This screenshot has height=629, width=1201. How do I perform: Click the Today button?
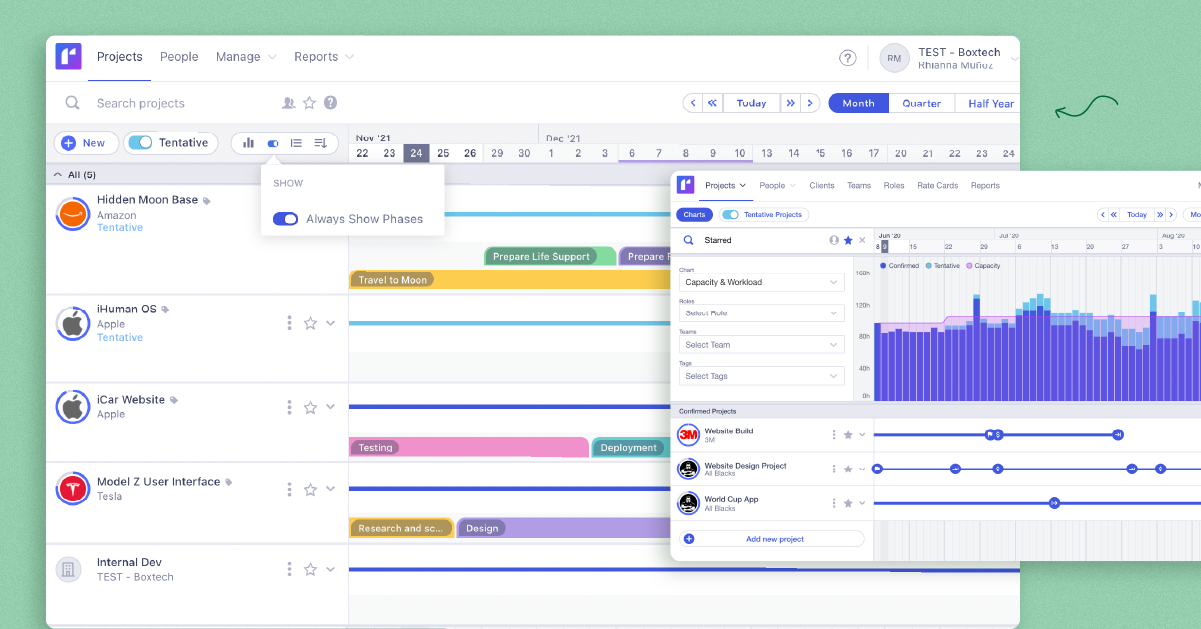click(751, 103)
